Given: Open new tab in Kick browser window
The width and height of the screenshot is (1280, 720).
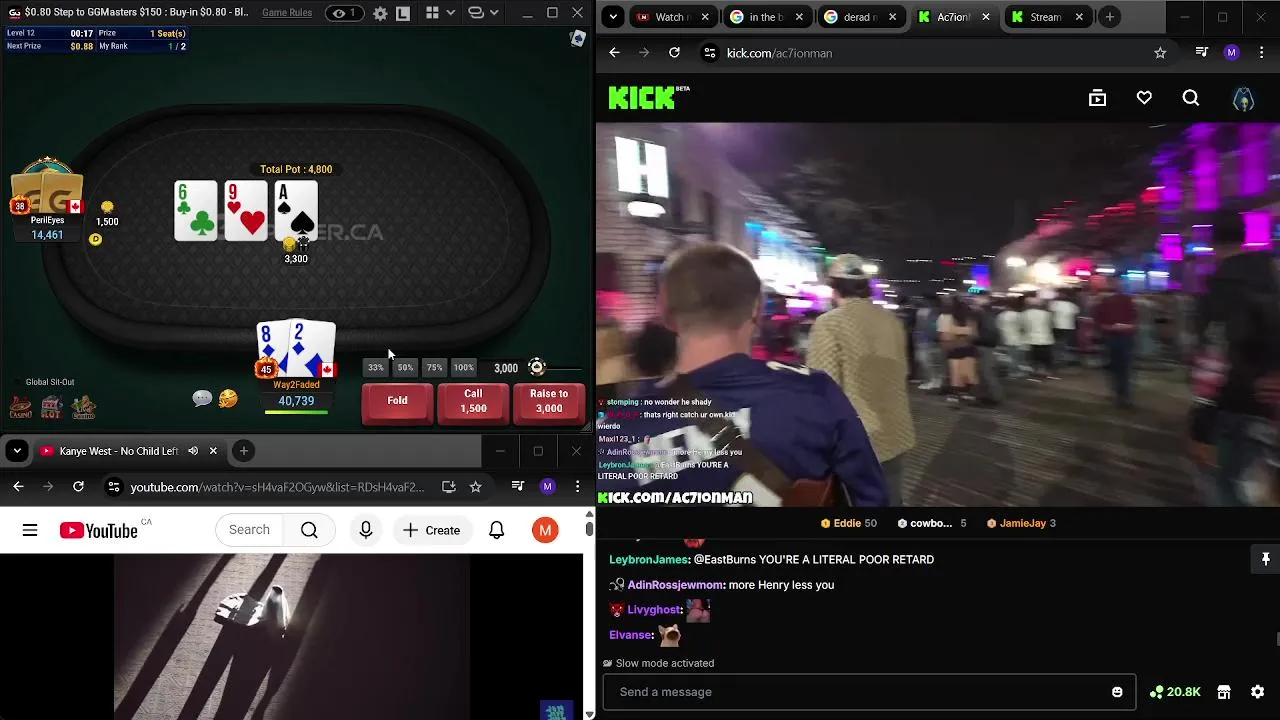Looking at the screenshot, I should point(1109,17).
